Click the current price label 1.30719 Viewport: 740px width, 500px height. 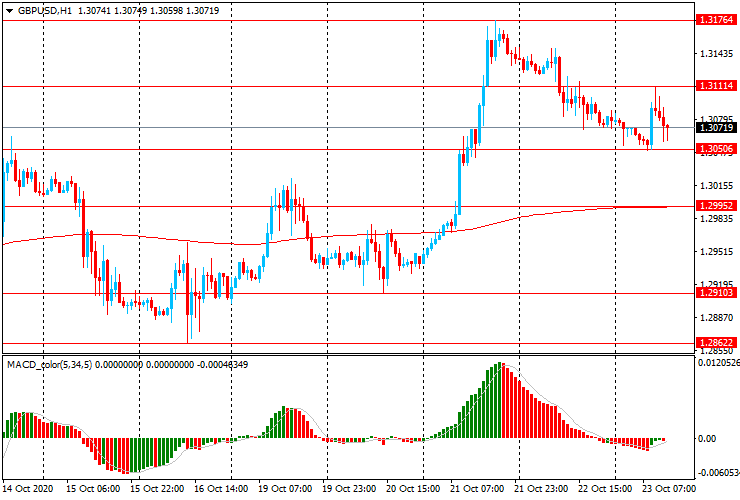pos(716,128)
